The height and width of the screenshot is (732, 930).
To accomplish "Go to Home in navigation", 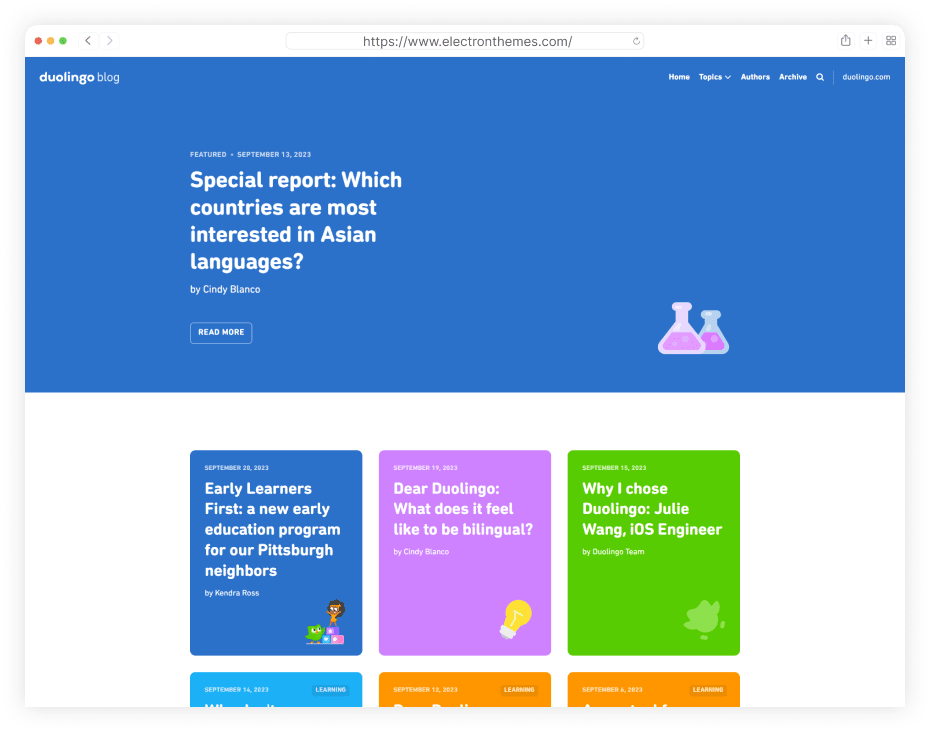I will pyautogui.click(x=679, y=77).
